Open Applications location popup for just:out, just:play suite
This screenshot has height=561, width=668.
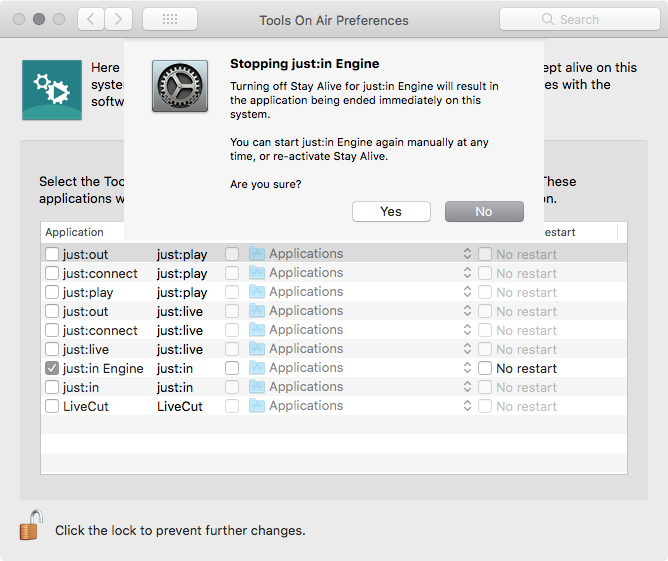pyautogui.click(x=360, y=253)
